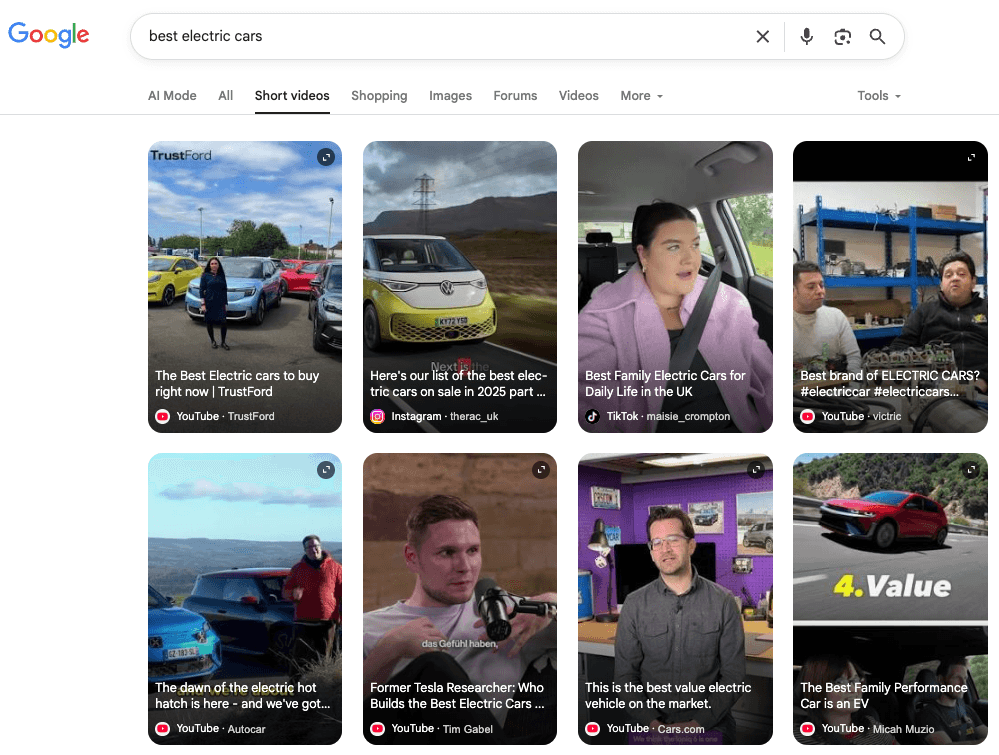Open the More dropdown menu
This screenshot has height=755, width=999.
pyautogui.click(x=641, y=96)
